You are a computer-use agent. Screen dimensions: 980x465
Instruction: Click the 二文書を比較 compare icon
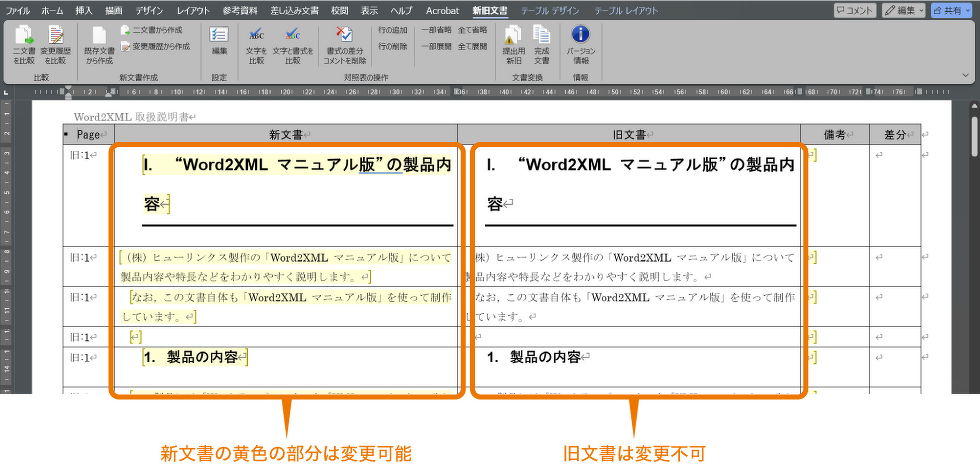[x=23, y=45]
